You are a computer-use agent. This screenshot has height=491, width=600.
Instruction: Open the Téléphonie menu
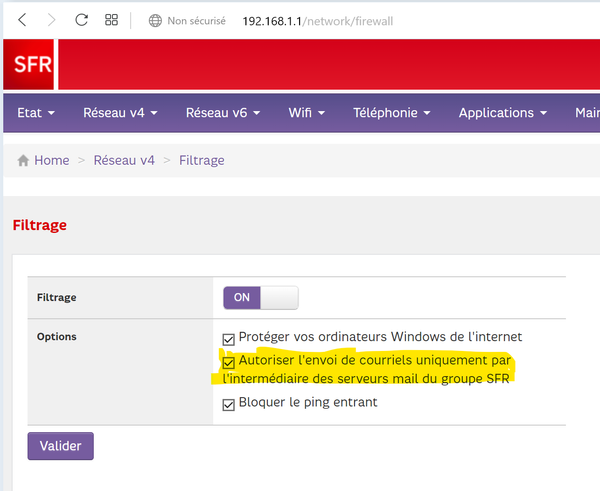click(x=391, y=113)
